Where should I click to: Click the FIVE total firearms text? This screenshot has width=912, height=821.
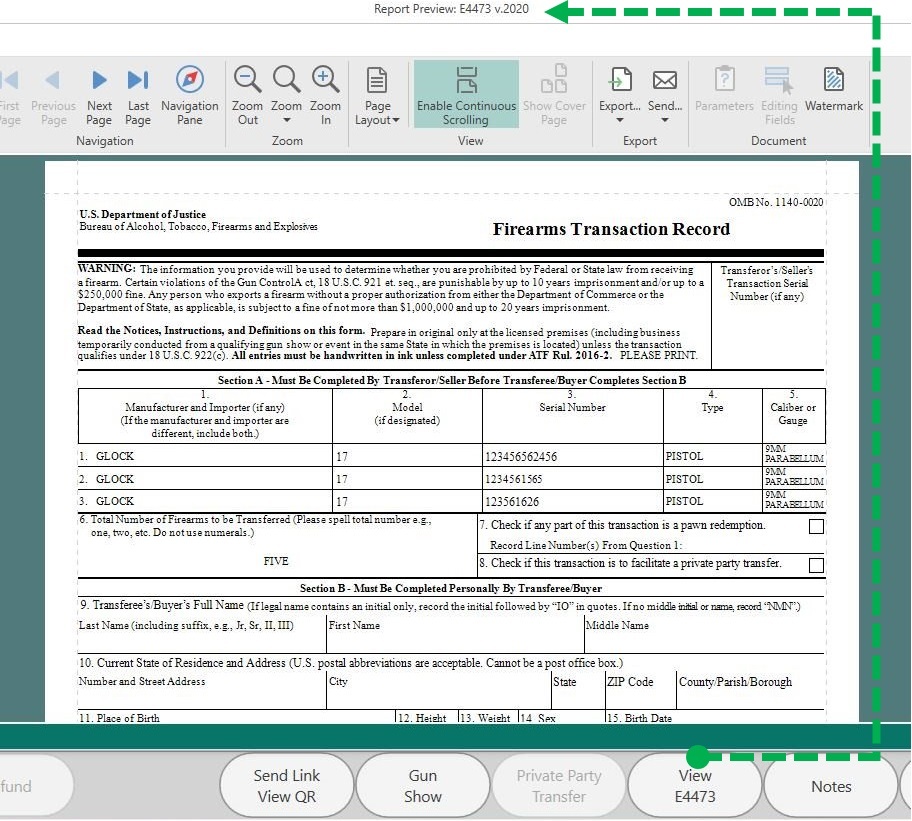[276, 561]
